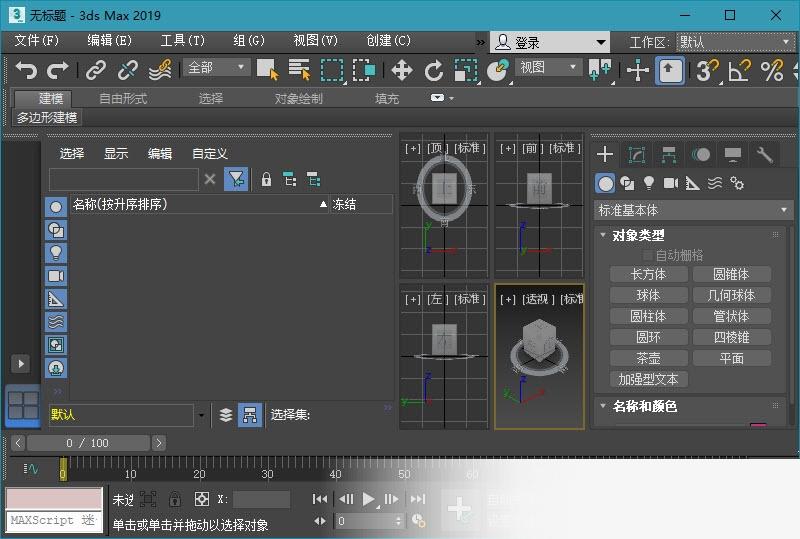Sort by 名称(按升序排序) column header
This screenshot has height=539, width=800.
tap(199, 204)
